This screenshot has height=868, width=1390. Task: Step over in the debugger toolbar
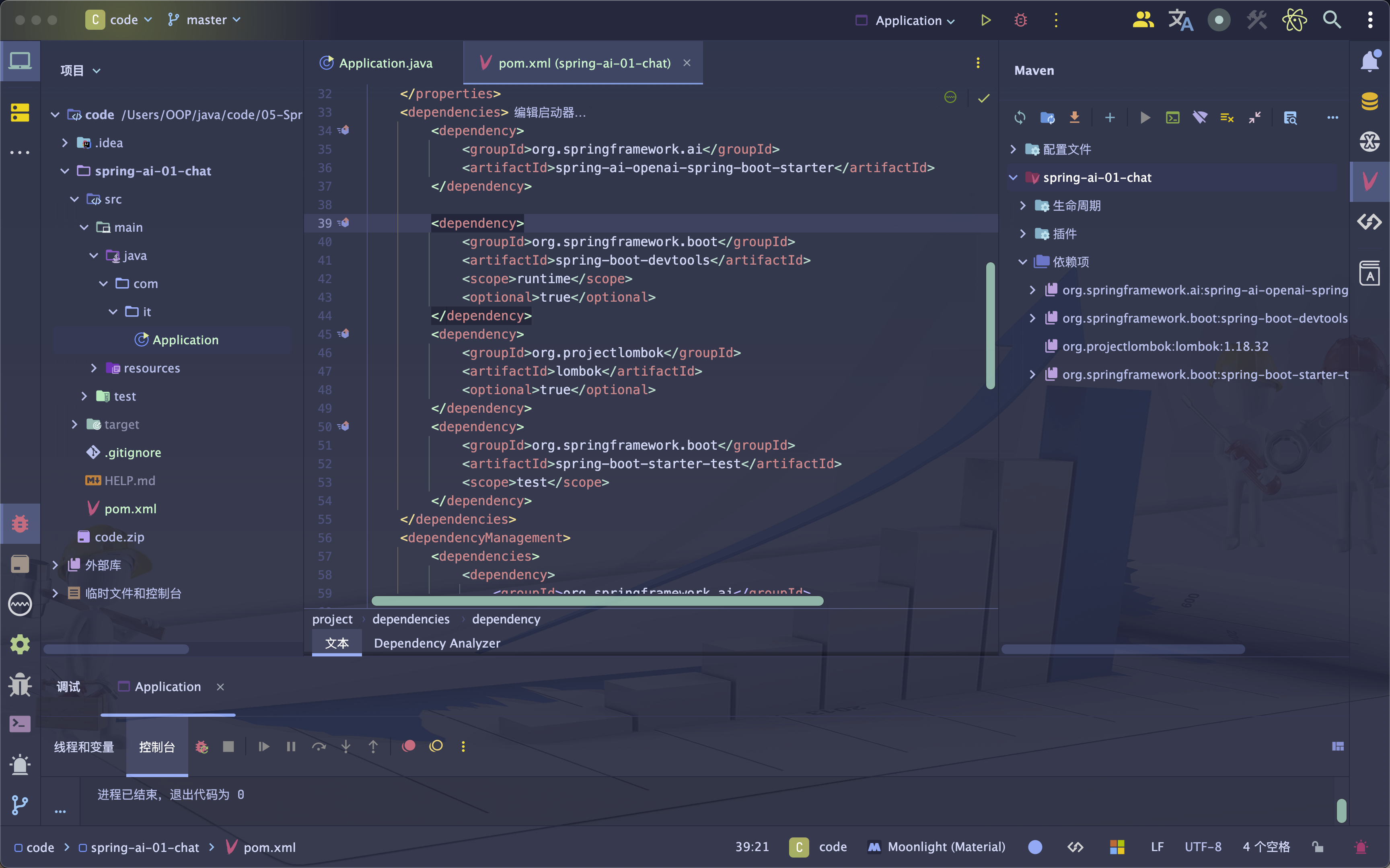[319, 746]
